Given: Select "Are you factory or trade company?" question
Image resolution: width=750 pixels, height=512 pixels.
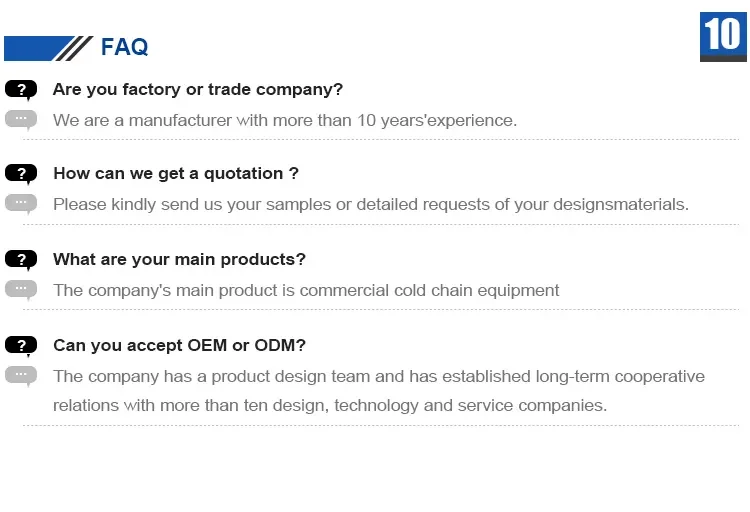Looking at the screenshot, I should pyautogui.click(x=198, y=90).
